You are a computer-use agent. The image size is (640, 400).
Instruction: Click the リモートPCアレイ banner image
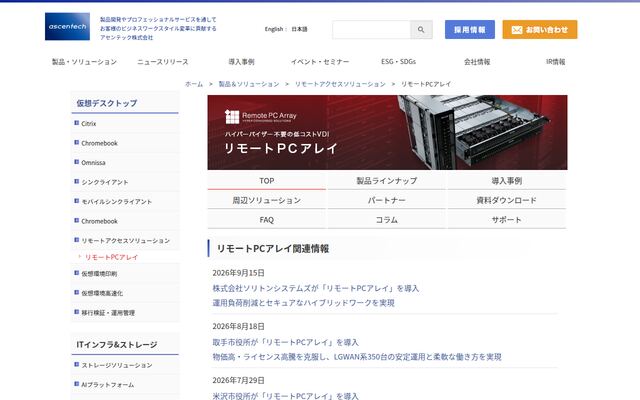click(x=387, y=132)
